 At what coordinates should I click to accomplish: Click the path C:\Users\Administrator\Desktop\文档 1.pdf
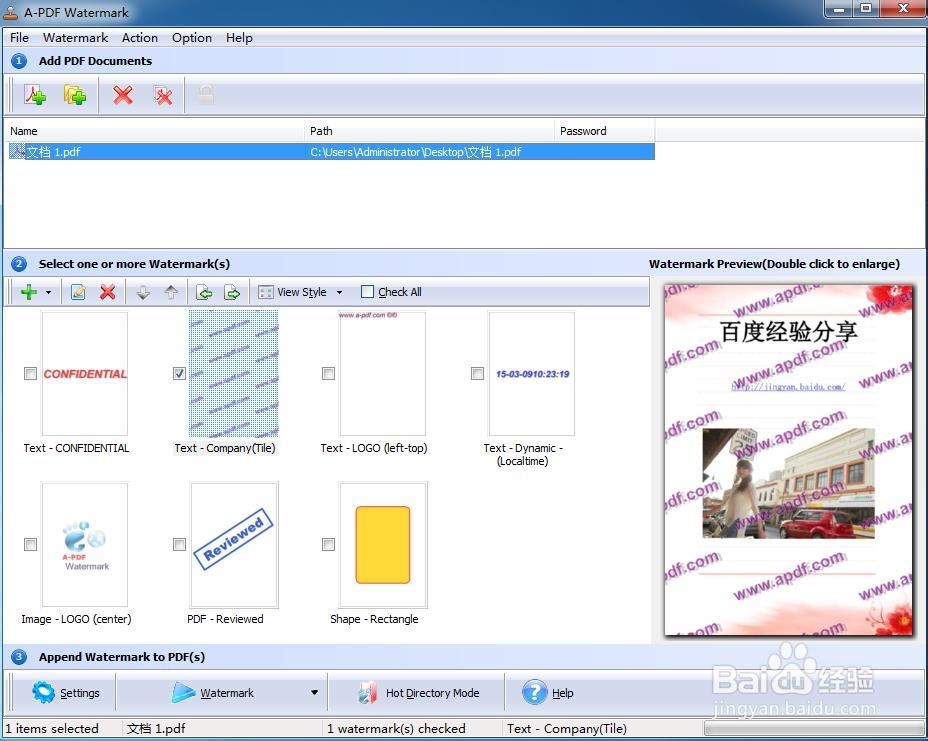point(415,152)
